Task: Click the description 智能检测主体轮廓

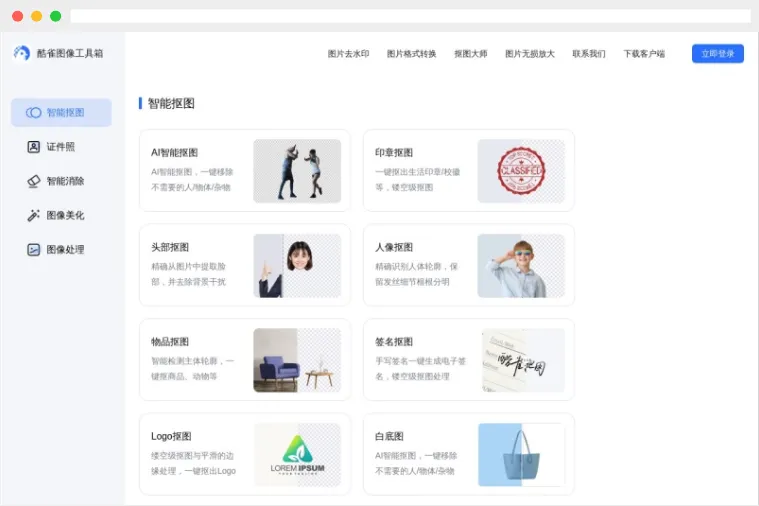Action: pos(193,368)
